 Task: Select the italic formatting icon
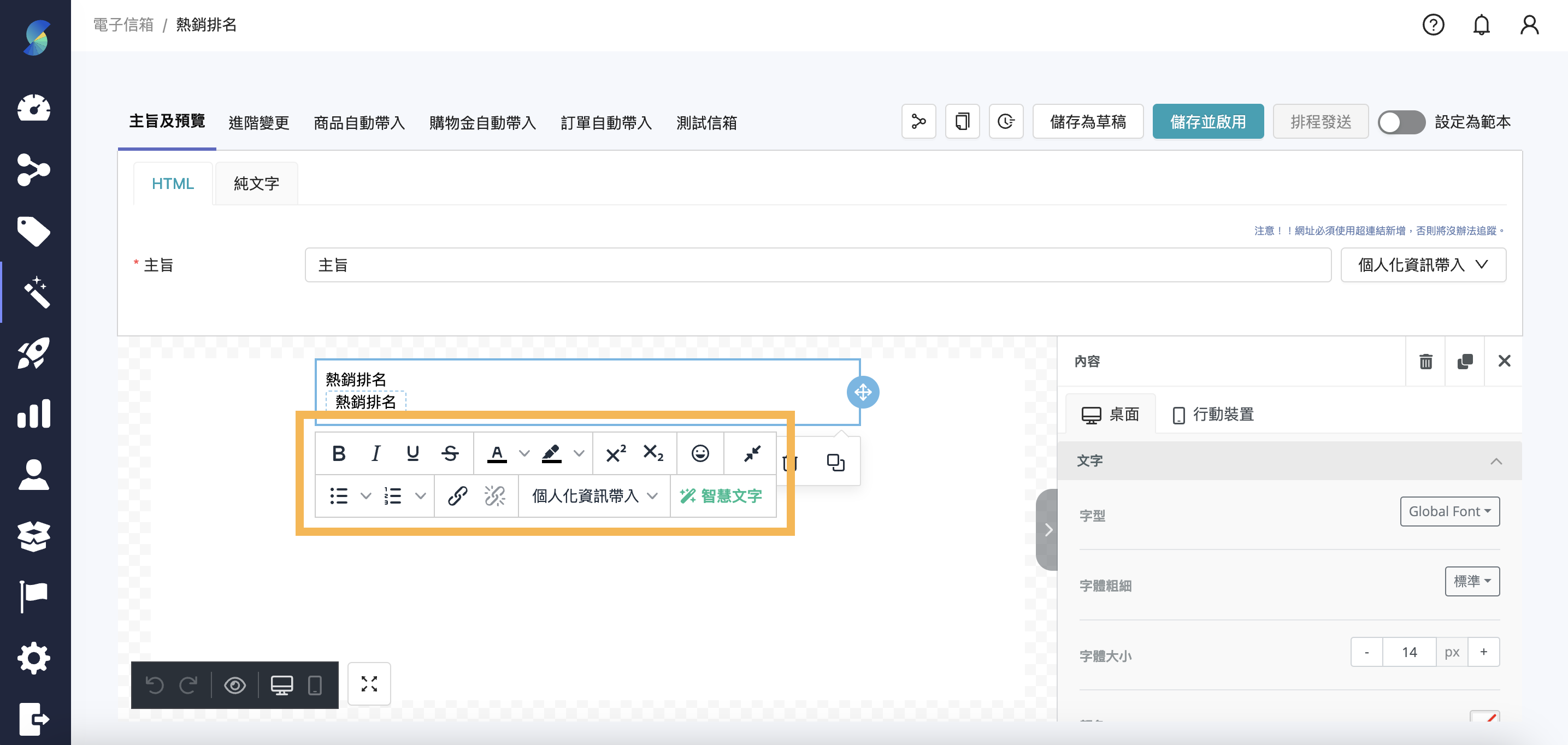tap(375, 453)
